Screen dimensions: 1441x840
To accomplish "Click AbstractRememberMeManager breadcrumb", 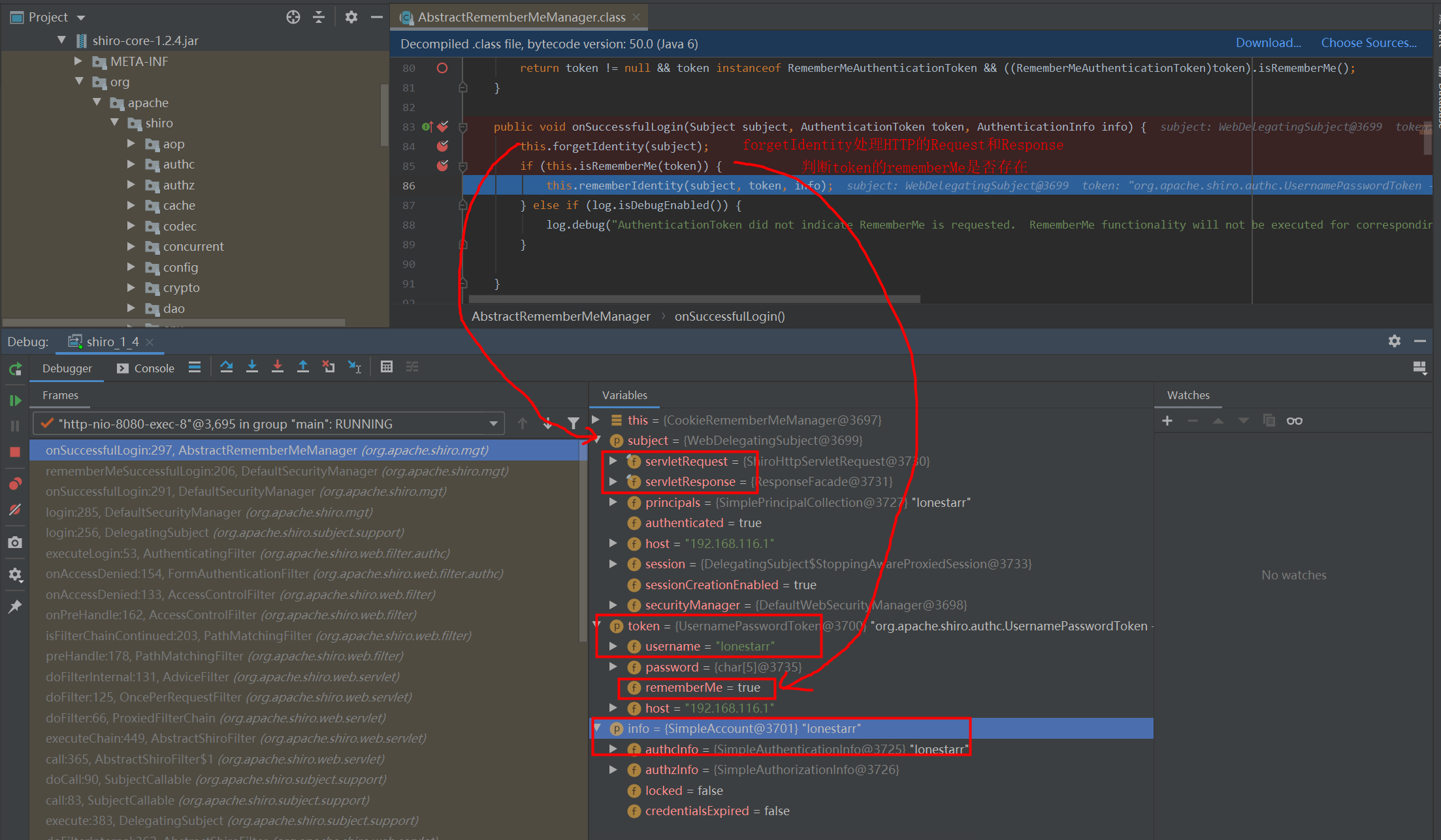I will tap(561, 316).
